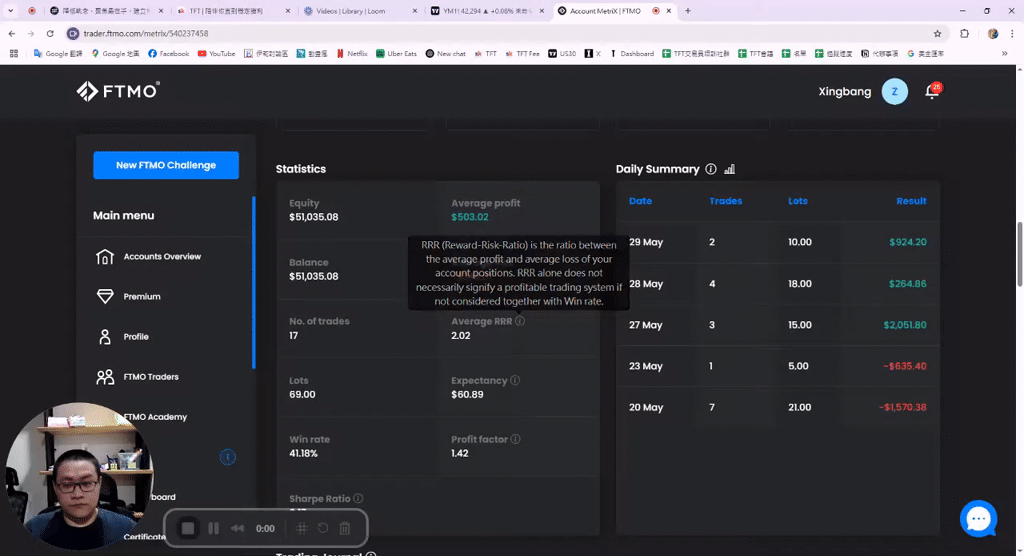The image size is (1024, 556).
Task: Close the Account MetriX tab
Action: click(668, 11)
